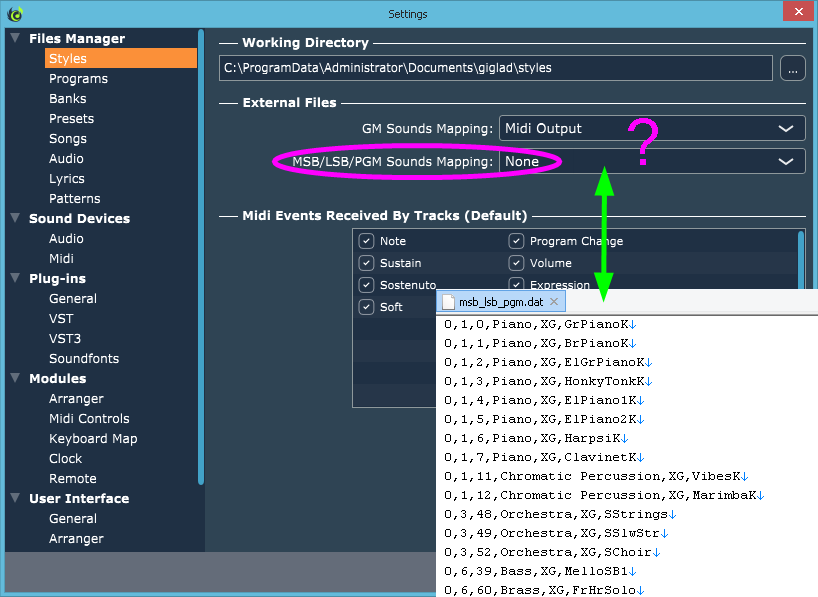Toggle the Sustain checkbox
818x597 pixels.
point(366,263)
